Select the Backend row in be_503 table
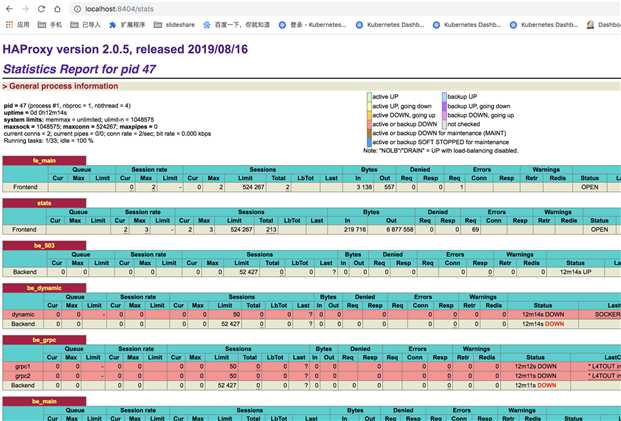621x421 pixels. pyautogui.click(x=312, y=272)
